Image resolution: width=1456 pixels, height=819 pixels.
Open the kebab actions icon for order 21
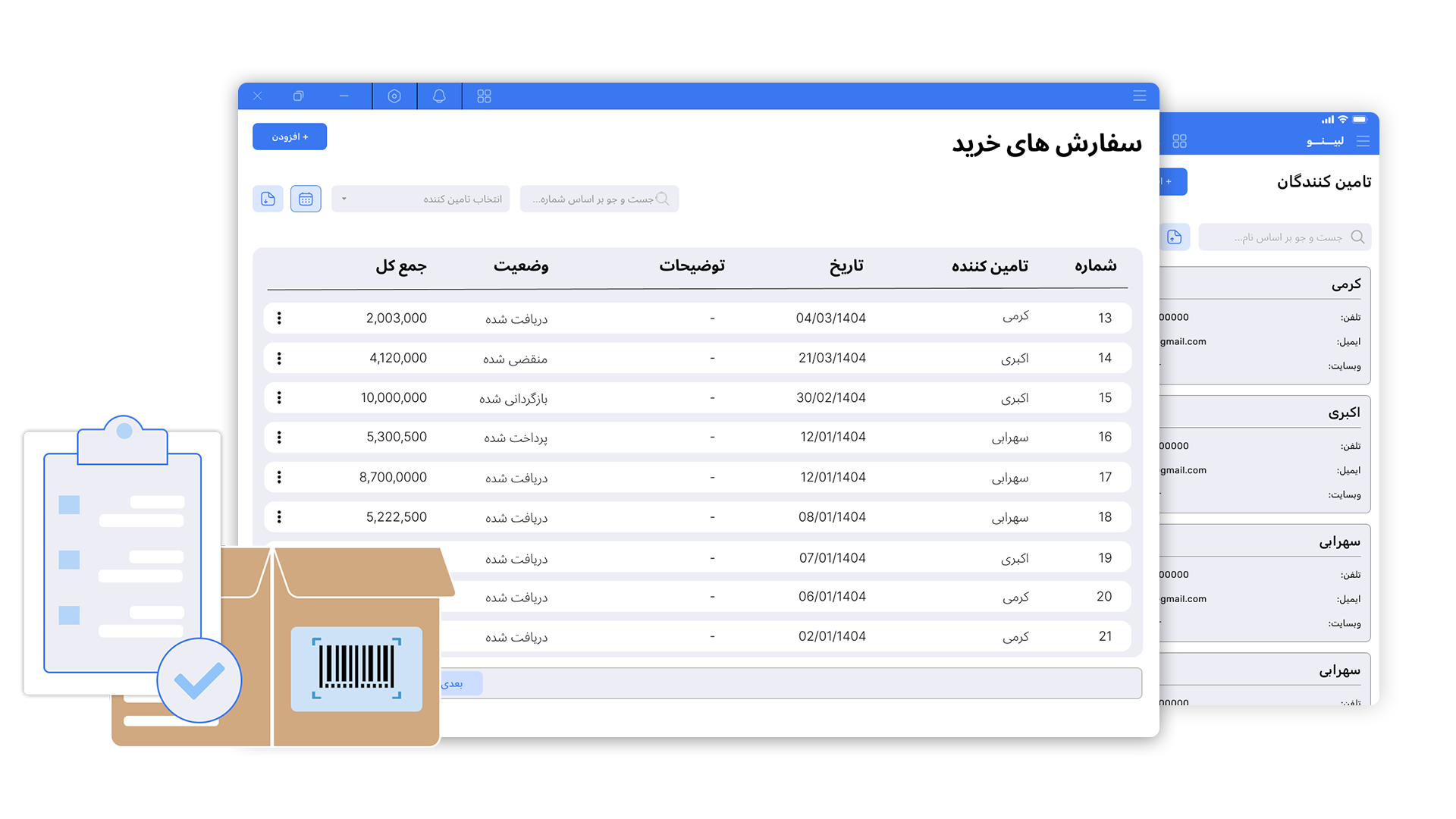click(x=280, y=636)
